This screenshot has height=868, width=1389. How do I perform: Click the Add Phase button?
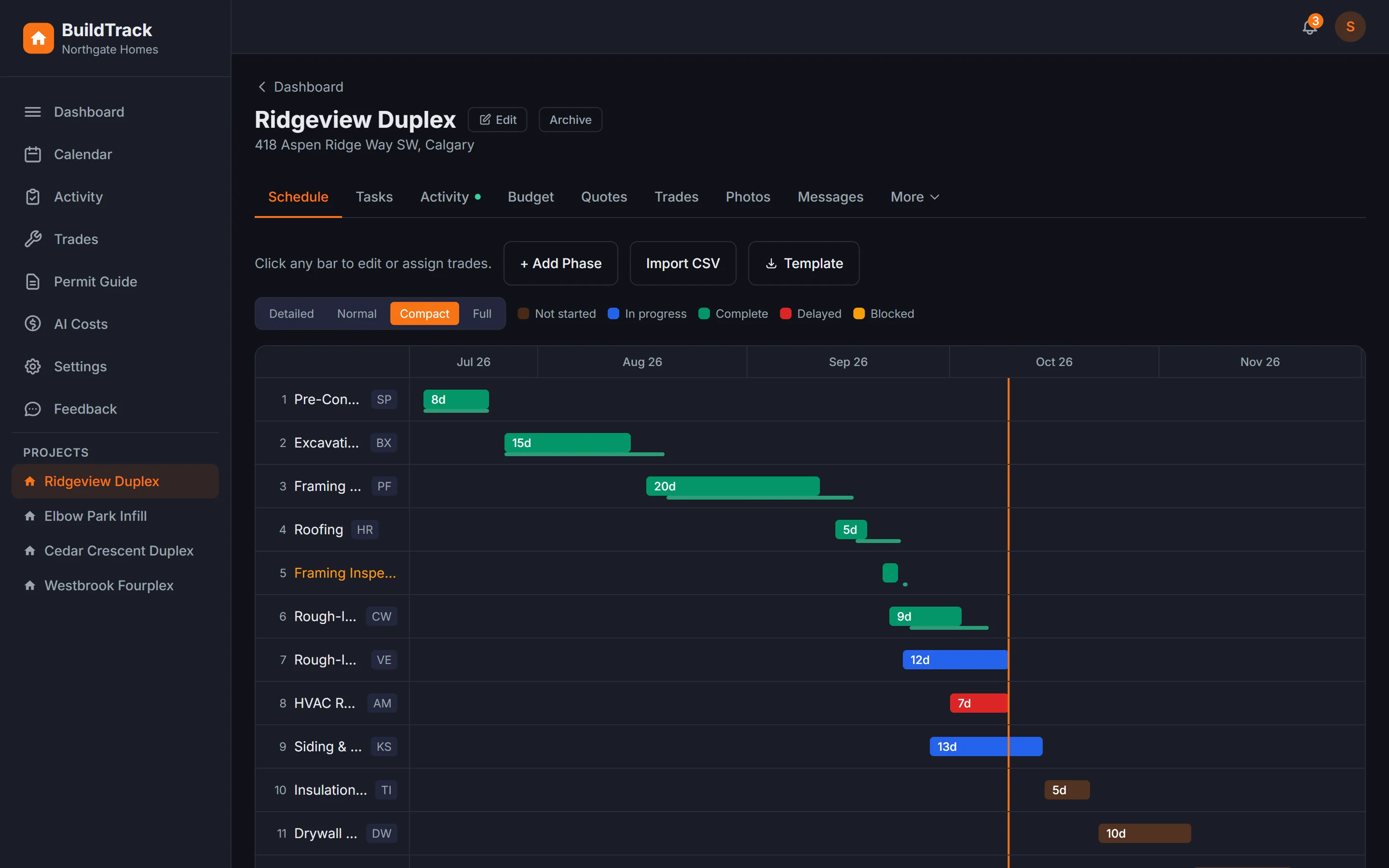click(x=560, y=263)
